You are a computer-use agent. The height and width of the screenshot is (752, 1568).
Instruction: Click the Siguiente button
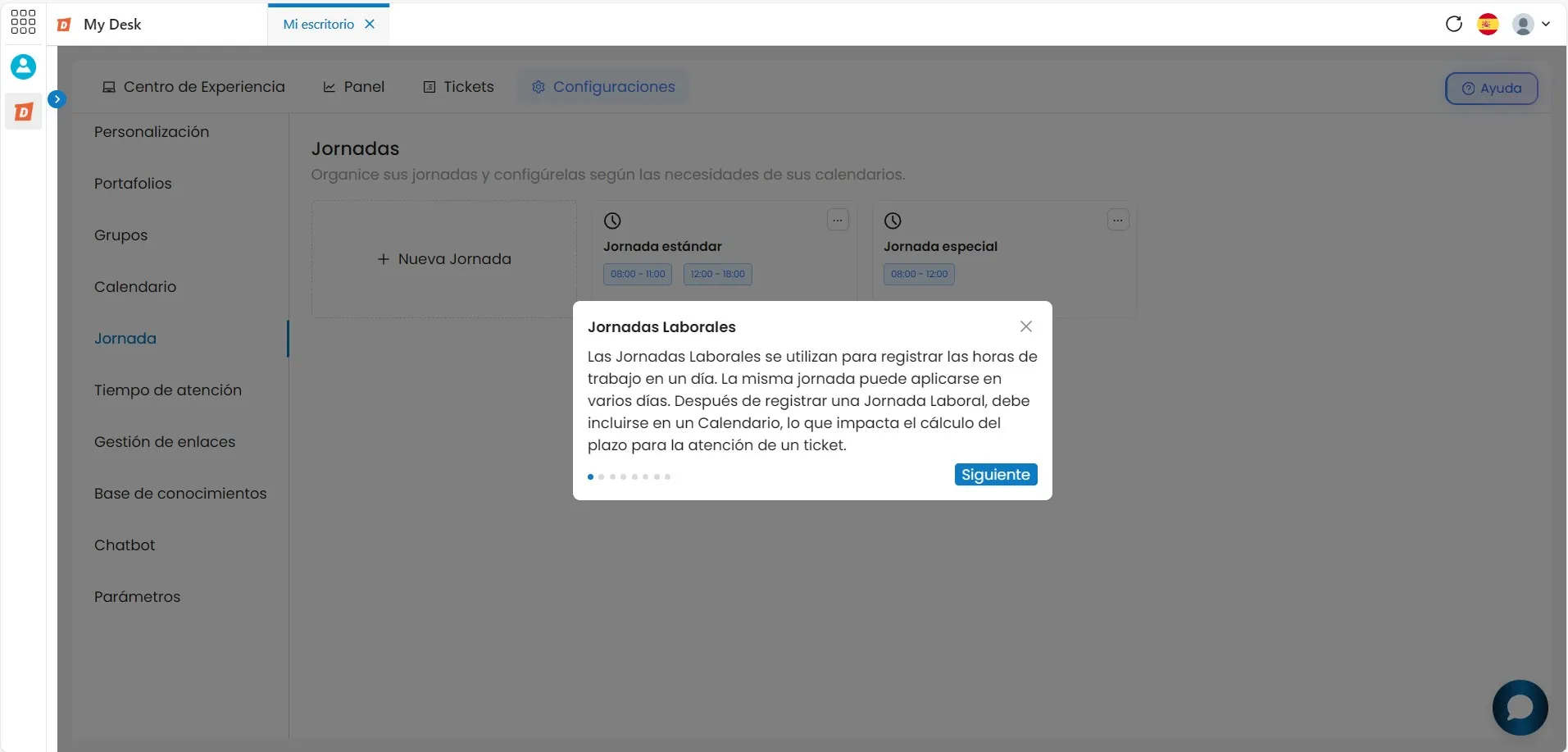pos(996,475)
